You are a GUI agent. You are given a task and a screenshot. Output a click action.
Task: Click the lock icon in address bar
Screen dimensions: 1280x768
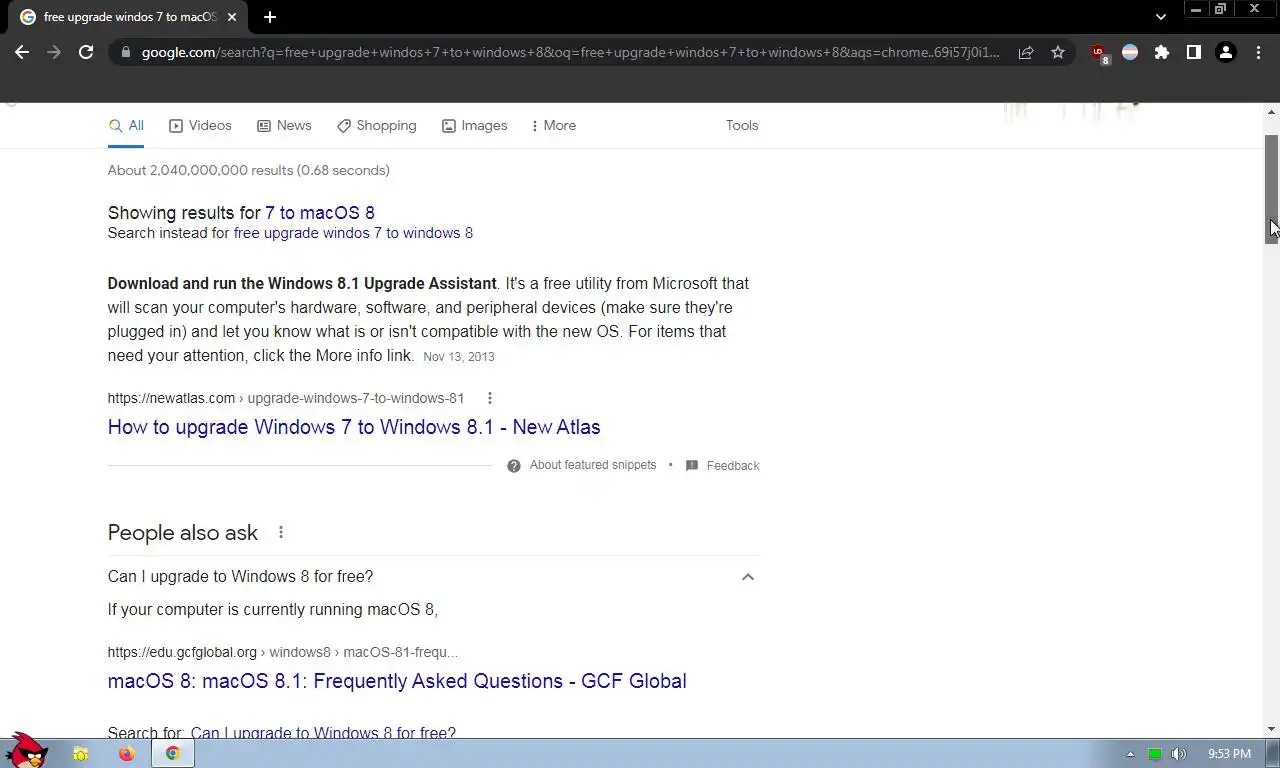(125, 52)
